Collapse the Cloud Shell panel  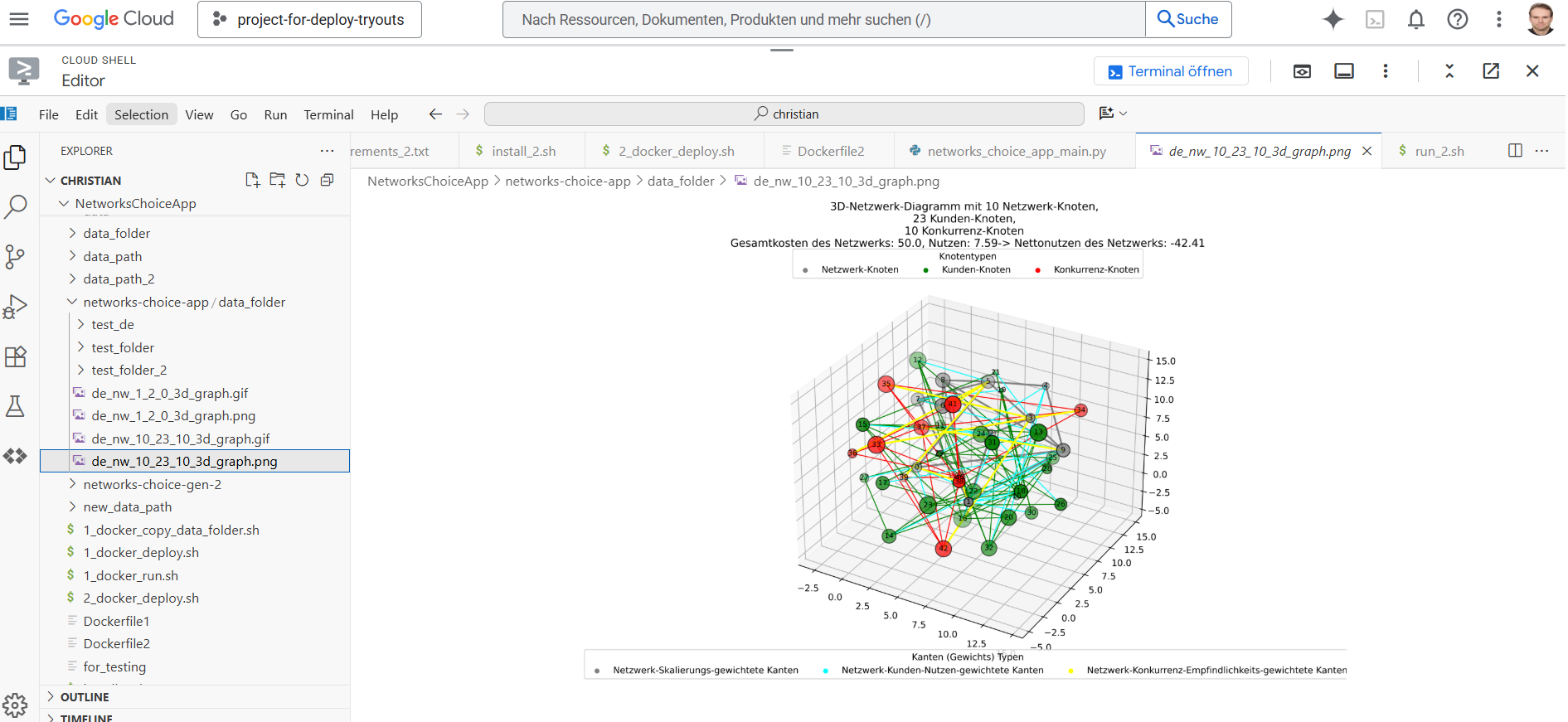click(1449, 71)
